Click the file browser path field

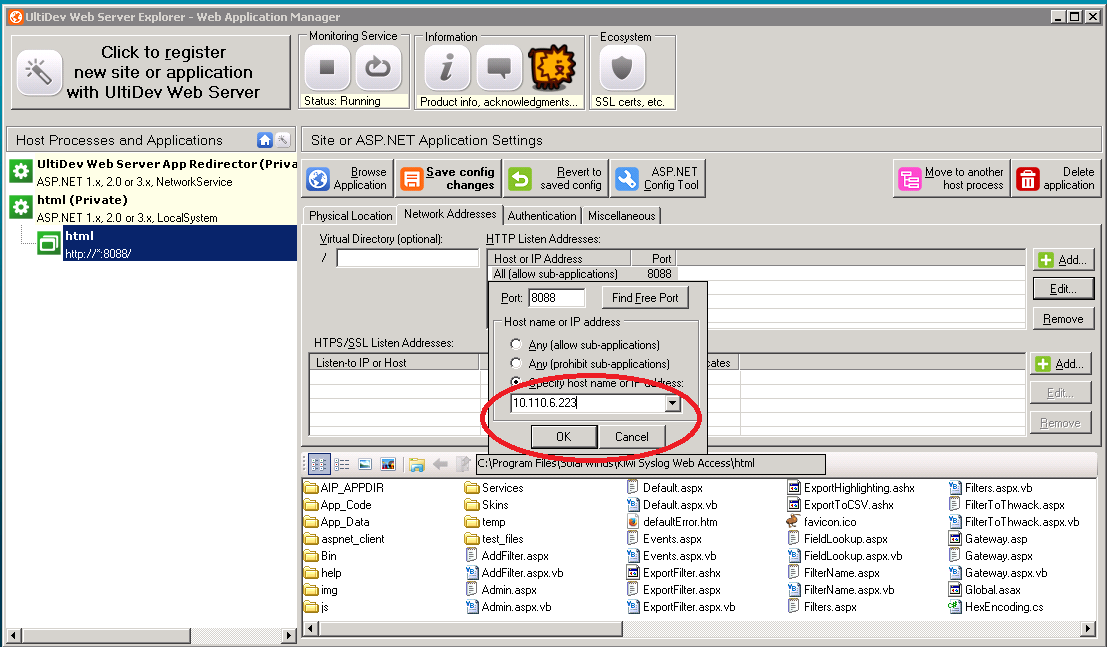click(650, 463)
